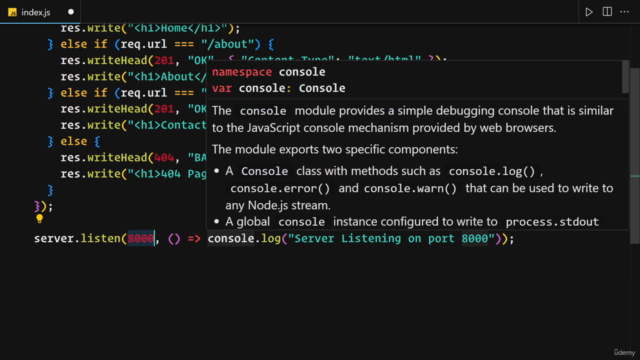Click the lone else keyword line
640x360 pixels.
[x=74, y=141]
